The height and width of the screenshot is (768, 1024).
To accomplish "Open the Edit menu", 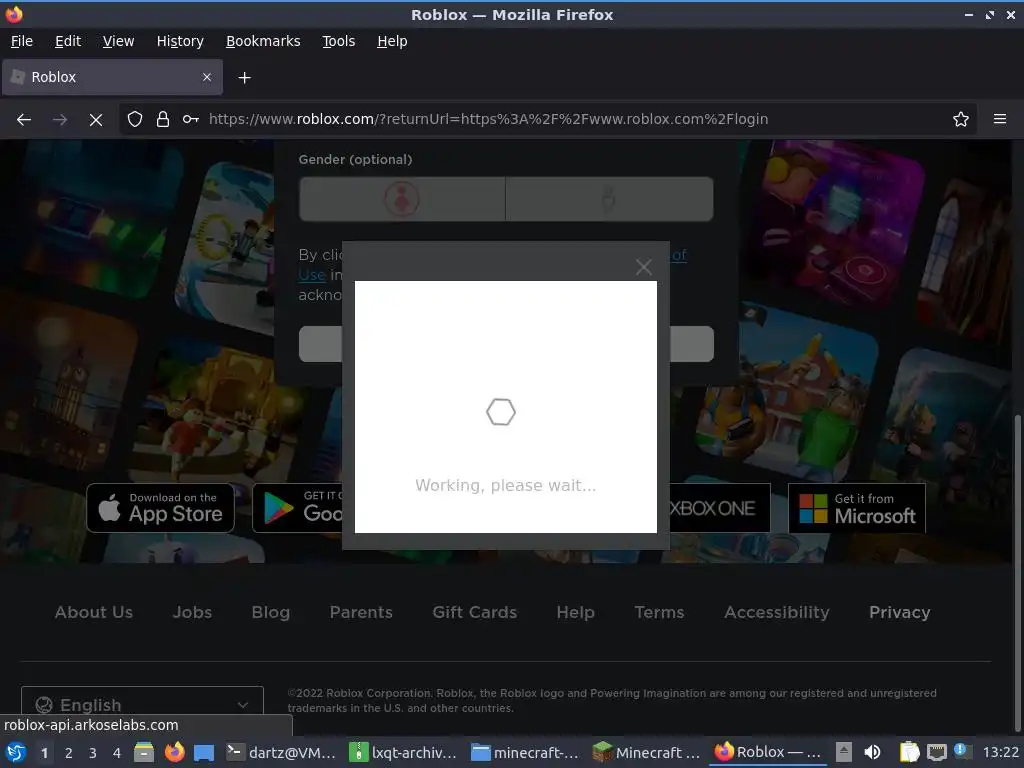I will [68, 41].
